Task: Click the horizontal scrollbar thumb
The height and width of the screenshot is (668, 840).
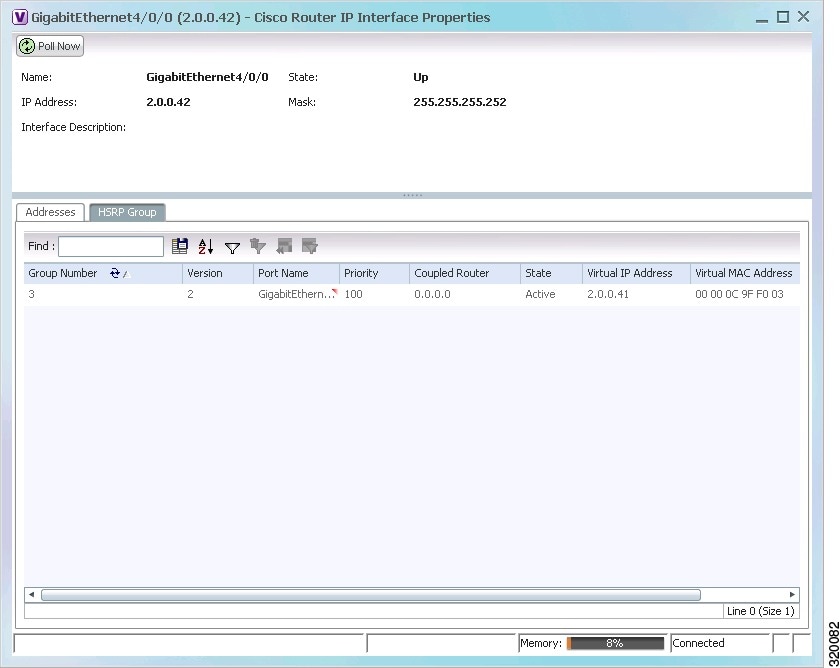Action: 371,595
